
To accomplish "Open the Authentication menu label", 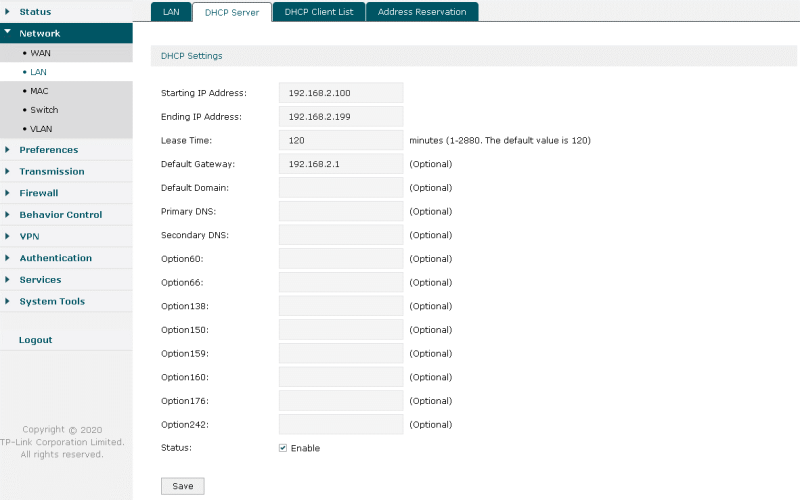I will pyautogui.click(x=56, y=258).
